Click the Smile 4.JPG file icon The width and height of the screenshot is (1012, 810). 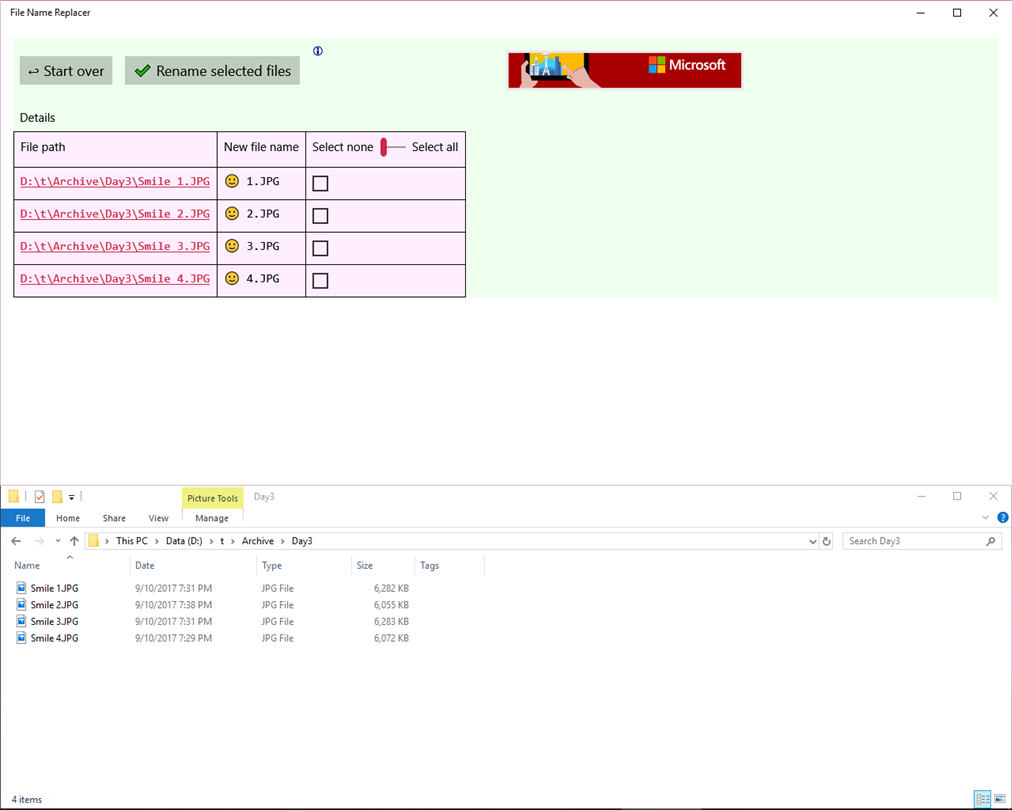coord(21,638)
